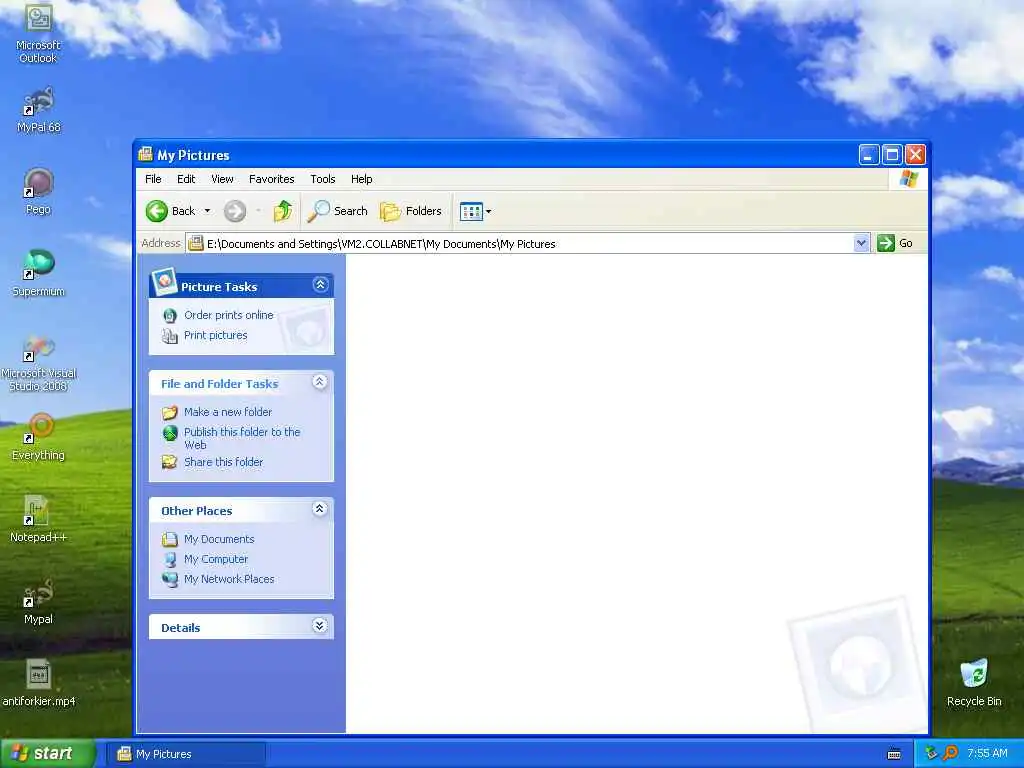Collapse the Picture Tasks panel
This screenshot has width=1024, height=768.
(x=320, y=285)
